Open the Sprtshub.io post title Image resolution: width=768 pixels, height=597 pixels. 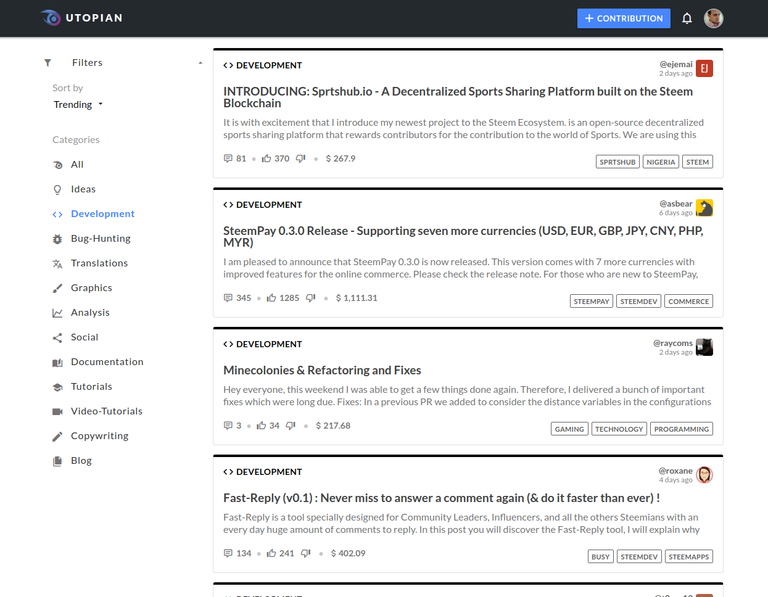pyautogui.click(x=457, y=97)
